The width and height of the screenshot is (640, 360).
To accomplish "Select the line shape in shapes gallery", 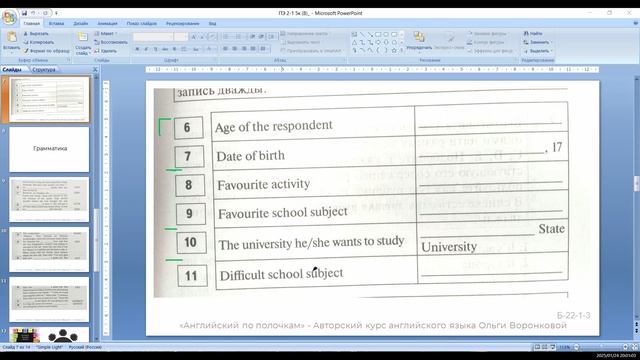I will [362, 35].
